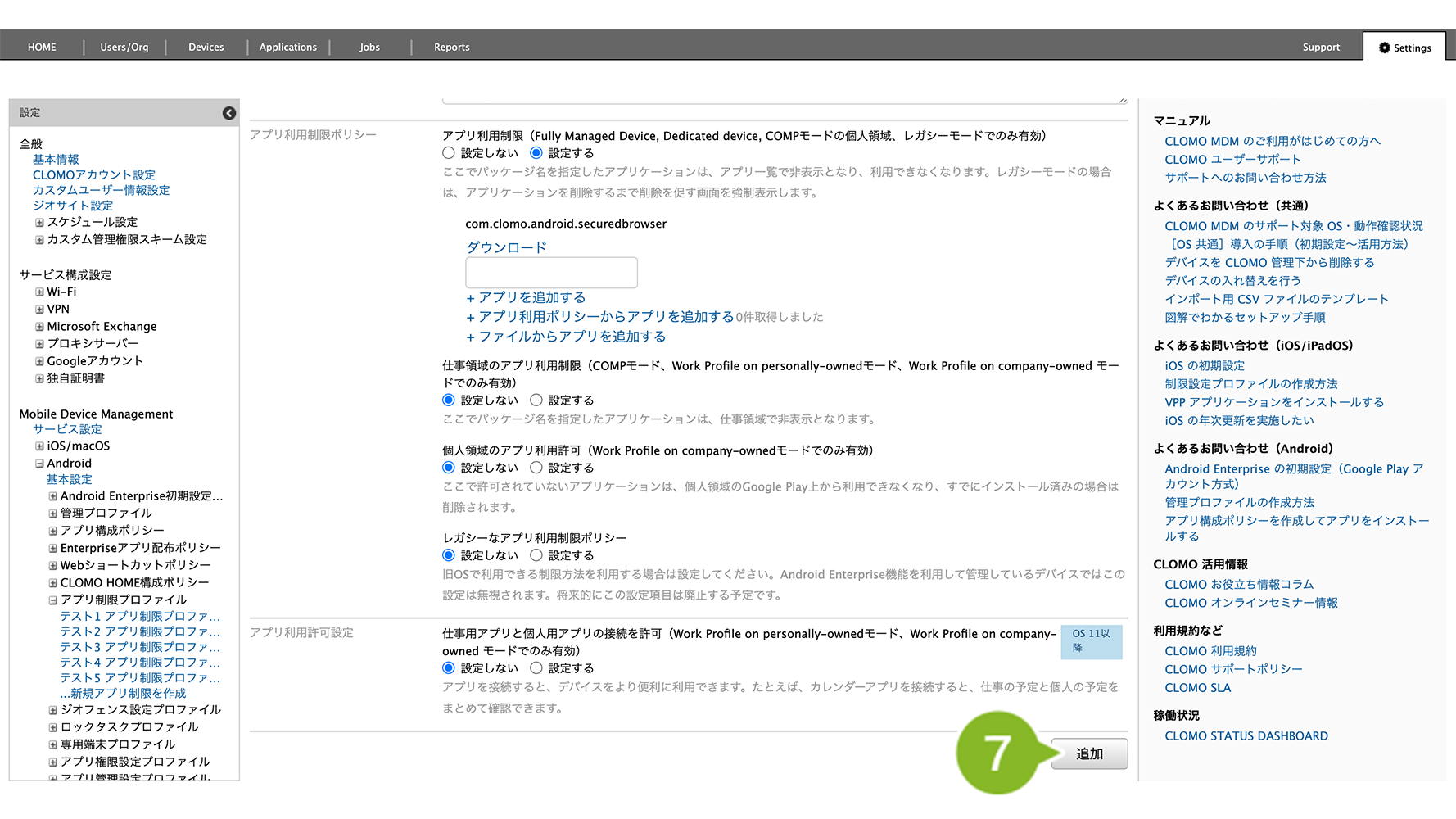Expand Microsoft Exchange node plus icon
The width and height of the screenshot is (1456, 819).
coord(39,327)
